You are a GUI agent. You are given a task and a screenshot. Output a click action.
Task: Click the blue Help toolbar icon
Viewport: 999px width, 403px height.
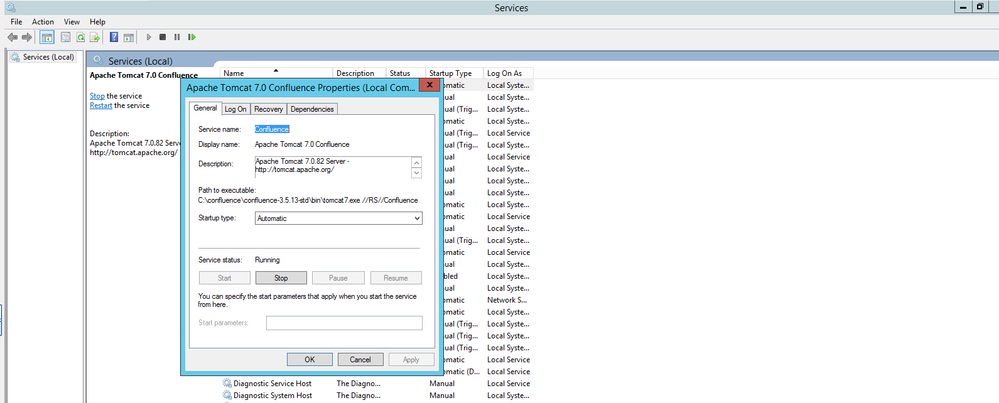pyautogui.click(x=114, y=38)
